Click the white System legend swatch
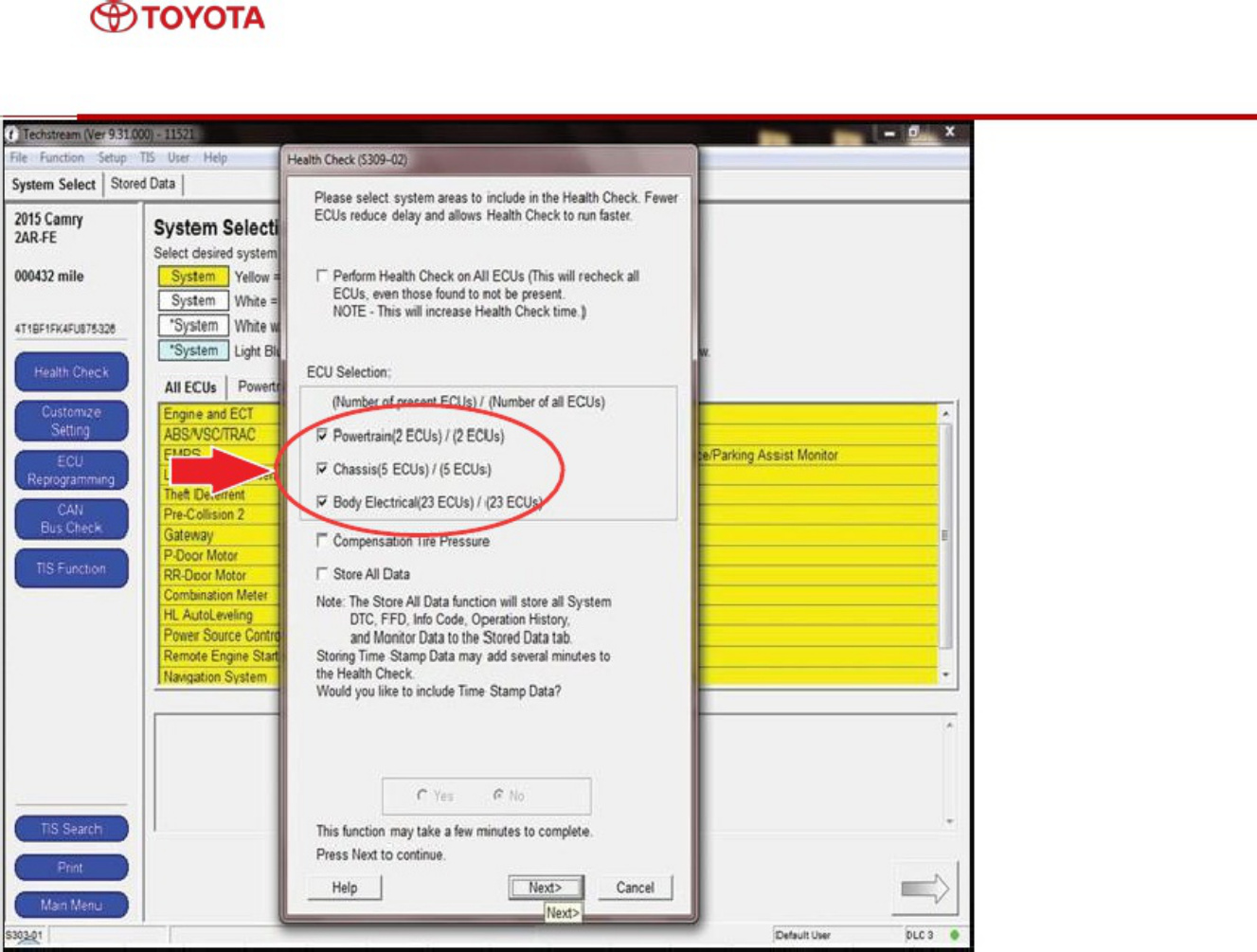Image resolution: width=1257 pixels, height=952 pixels. pyautogui.click(x=193, y=301)
